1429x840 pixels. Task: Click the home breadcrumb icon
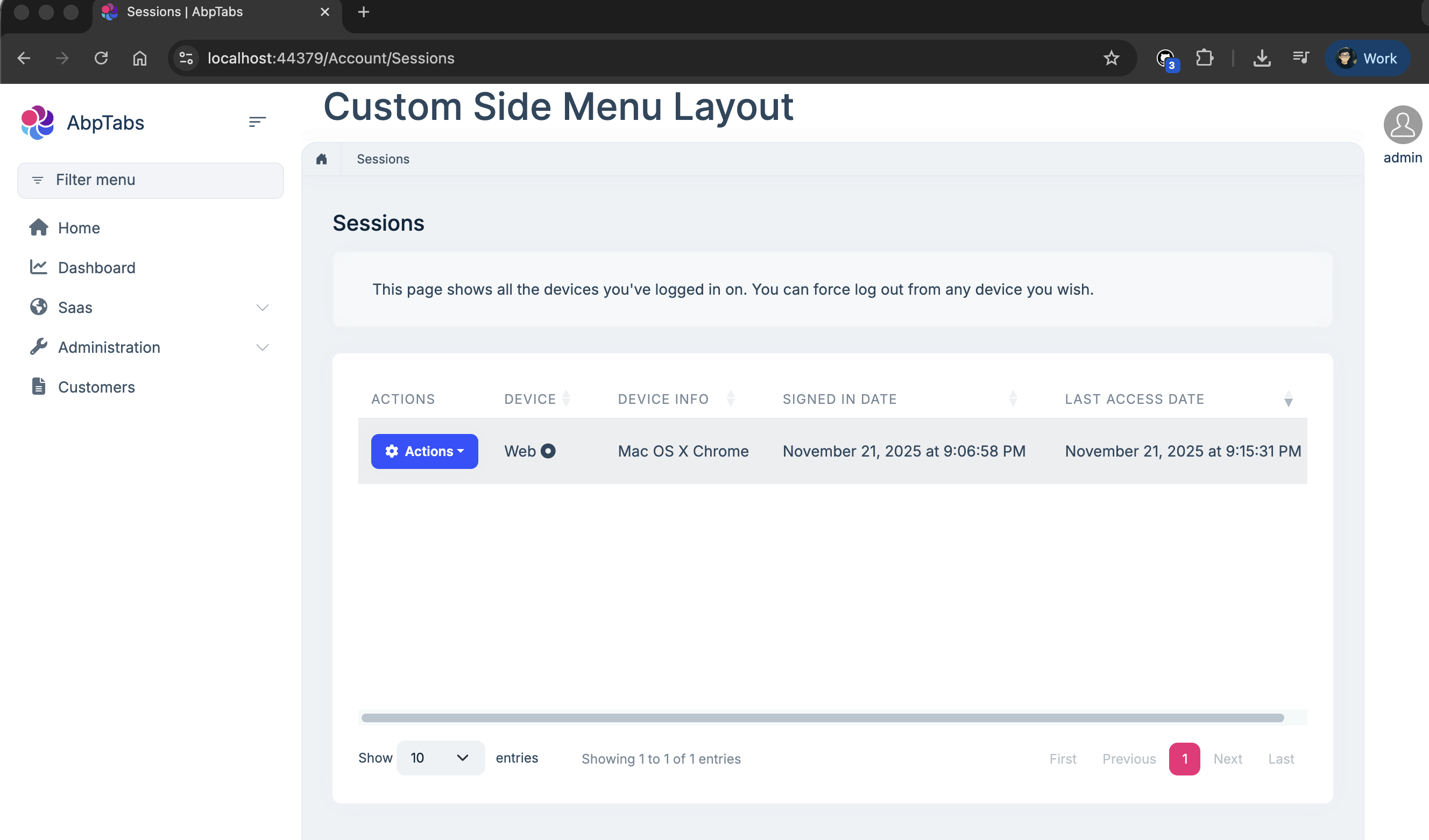(322, 159)
